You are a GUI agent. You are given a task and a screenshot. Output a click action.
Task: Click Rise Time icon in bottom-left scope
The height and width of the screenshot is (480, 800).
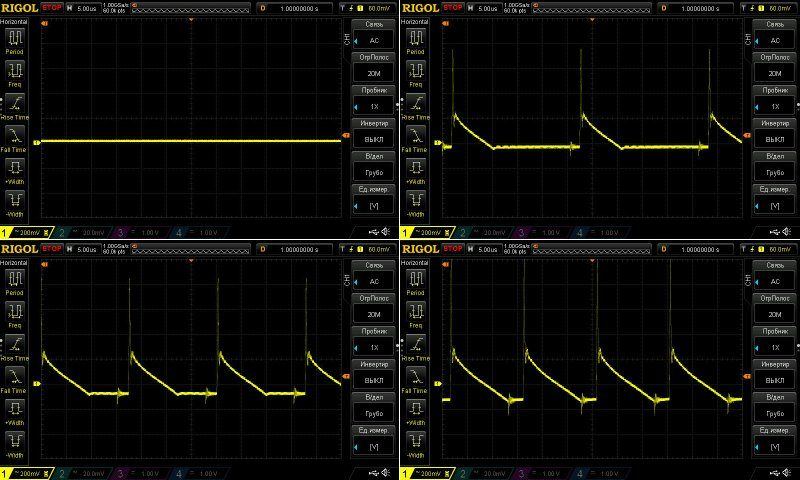[x=16, y=345]
